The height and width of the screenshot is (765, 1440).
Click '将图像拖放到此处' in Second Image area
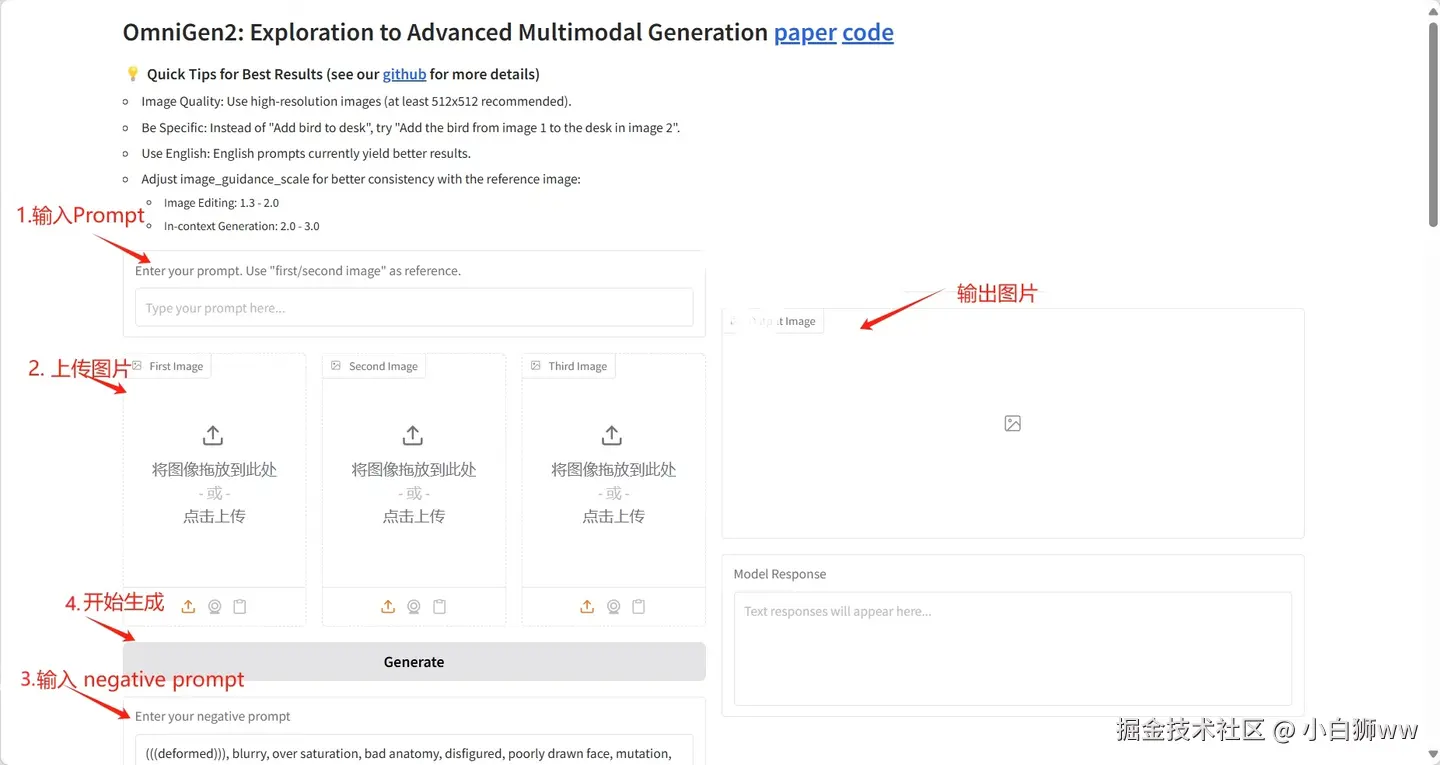point(414,469)
